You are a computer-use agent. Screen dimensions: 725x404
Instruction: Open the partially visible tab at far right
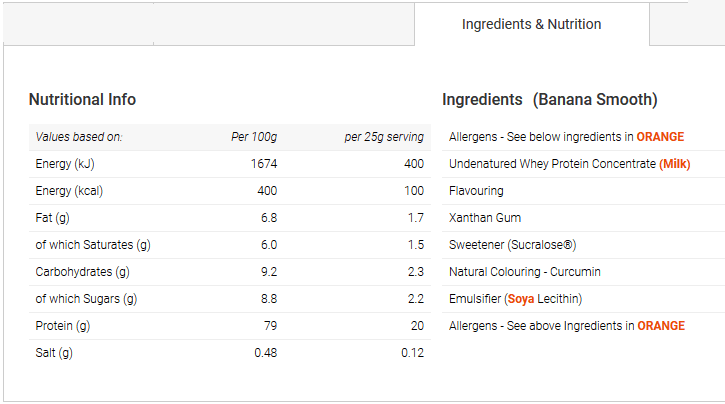(687, 24)
